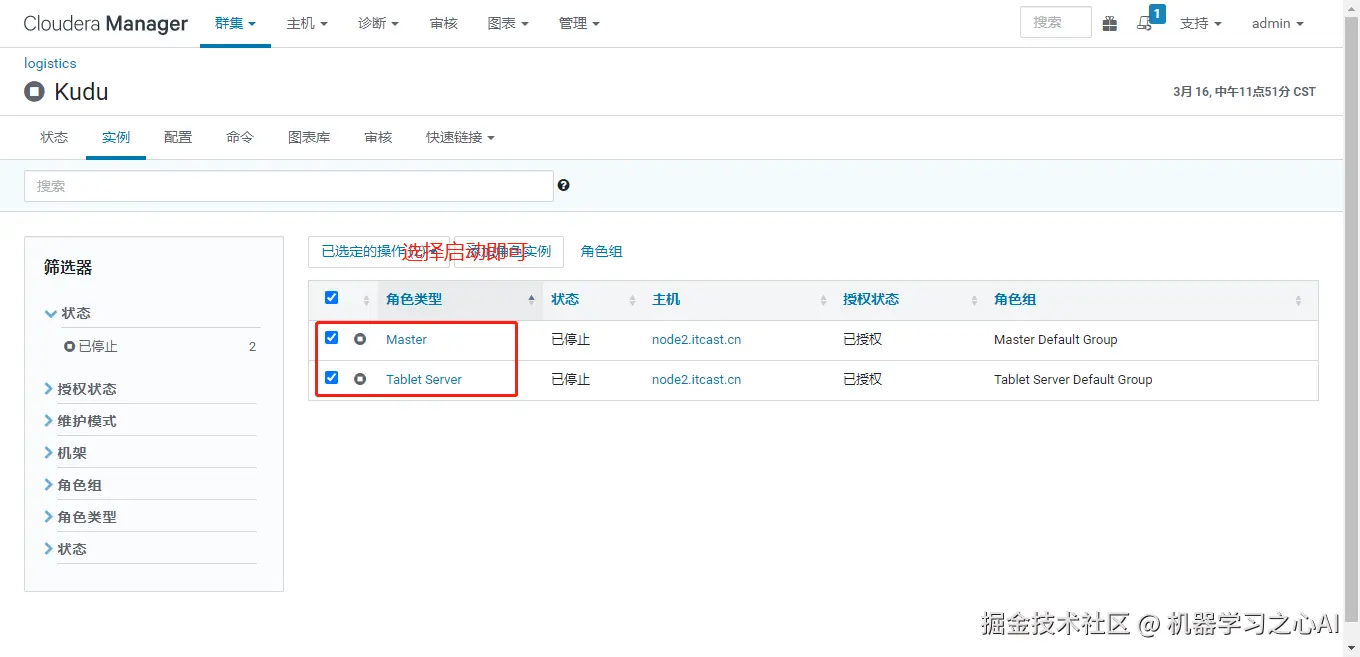
Task: Expand the bottom 状态 filter
Action: point(65,549)
